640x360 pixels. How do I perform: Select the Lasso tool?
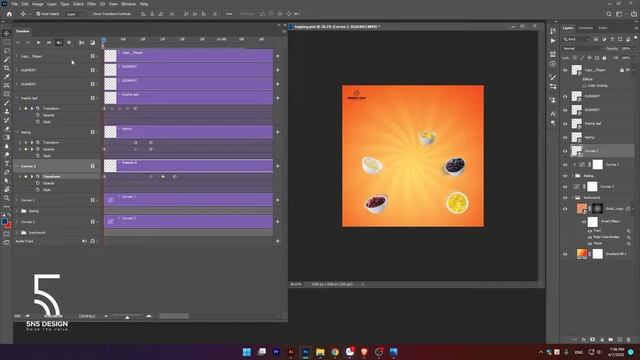(x=7, y=51)
